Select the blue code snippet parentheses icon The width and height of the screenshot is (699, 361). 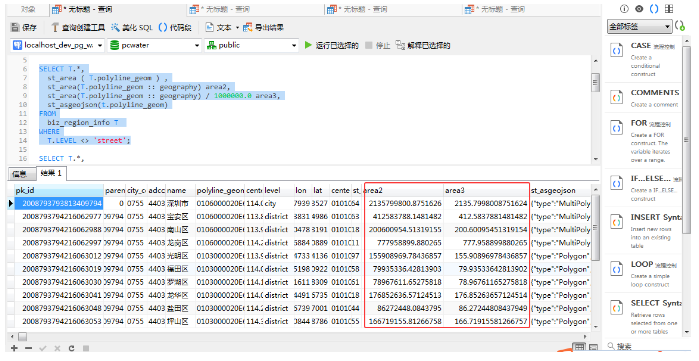tap(654, 9)
